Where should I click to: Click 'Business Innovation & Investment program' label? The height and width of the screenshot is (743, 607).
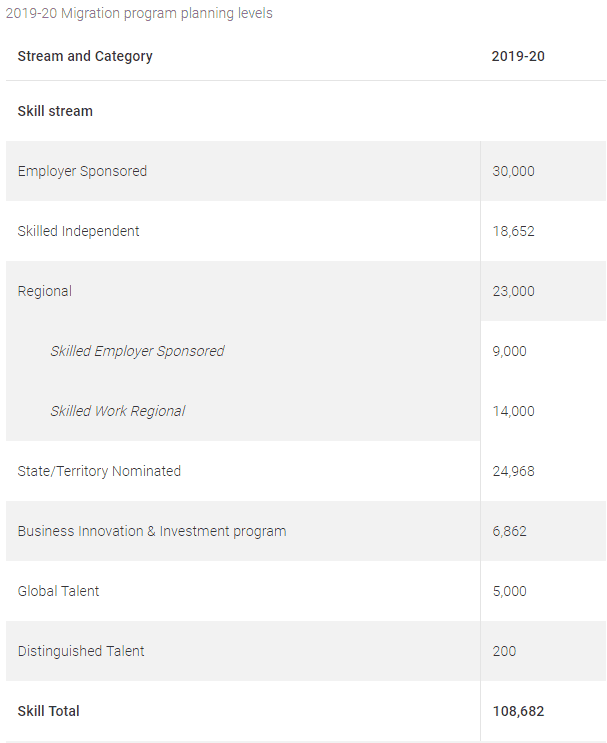(x=152, y=531)
